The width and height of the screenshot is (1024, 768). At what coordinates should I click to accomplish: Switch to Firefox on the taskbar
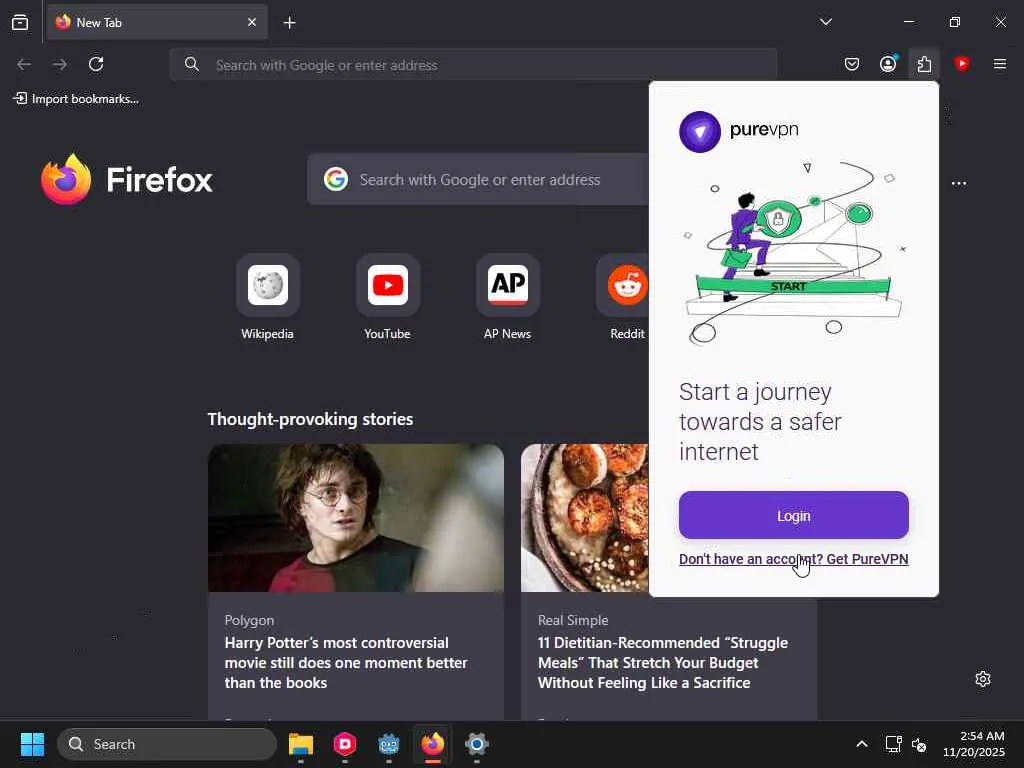click(x=432, y=744)
